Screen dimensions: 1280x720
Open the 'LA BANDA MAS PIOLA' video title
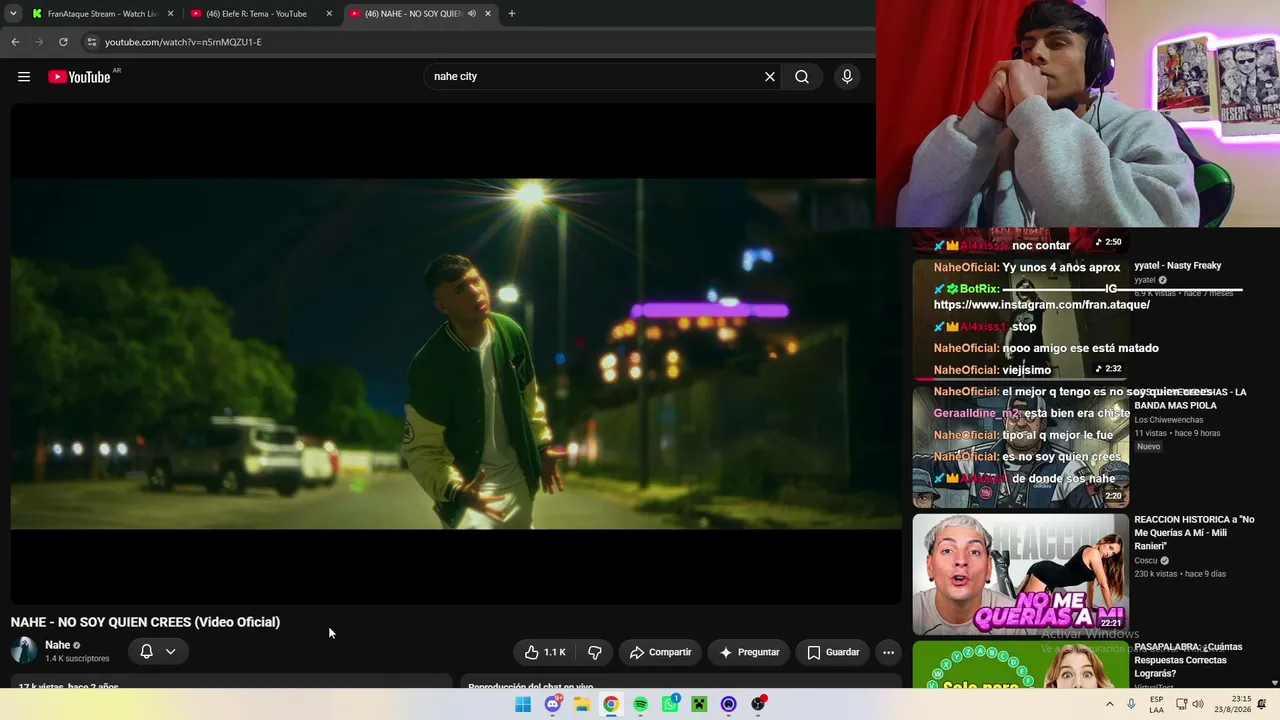click(1190, 399)
